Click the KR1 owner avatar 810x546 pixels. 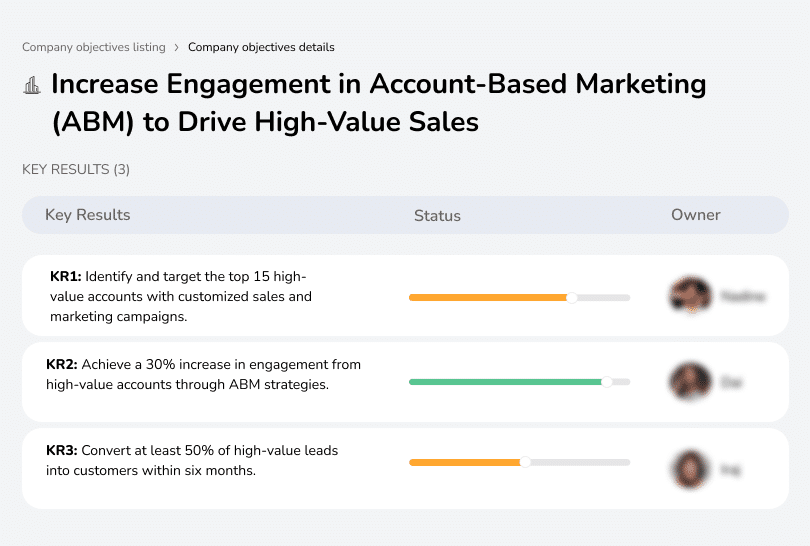[690, 295]
